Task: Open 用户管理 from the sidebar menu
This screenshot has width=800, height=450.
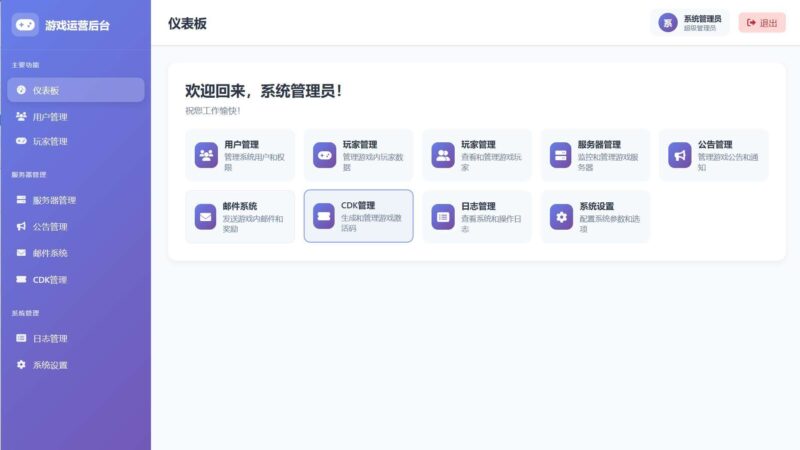Action: [75, 116]
